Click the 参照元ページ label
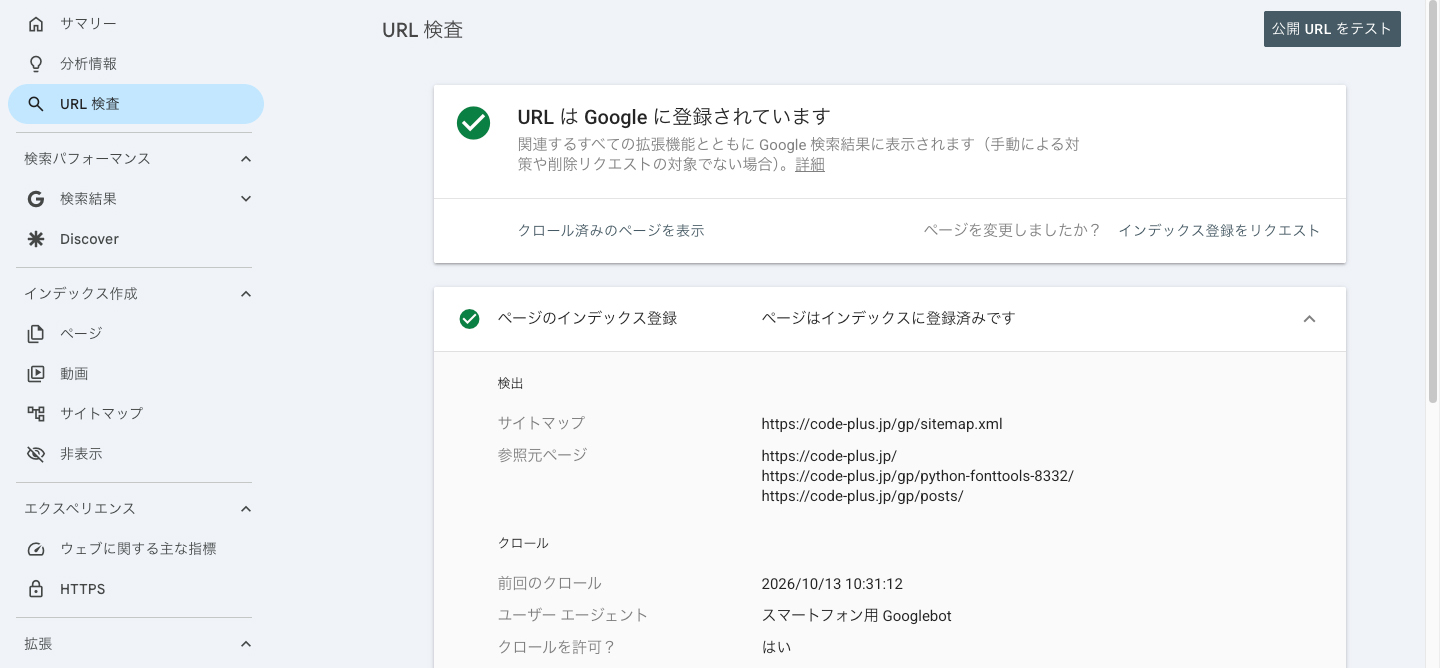The image size is (1440, 668). tap(542, 456)
